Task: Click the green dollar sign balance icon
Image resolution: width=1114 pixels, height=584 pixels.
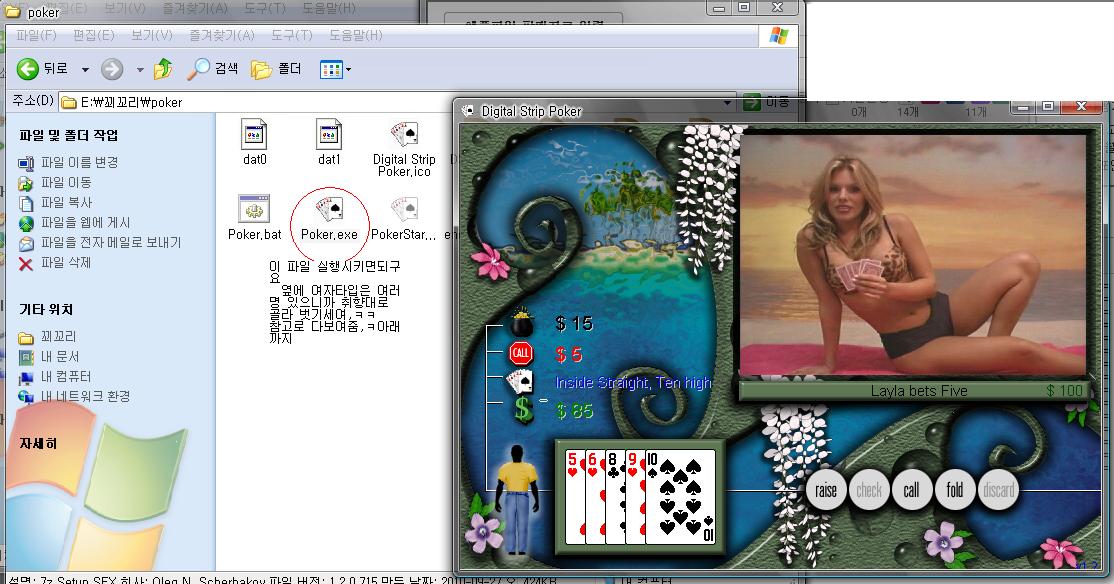Action: pyautogui.click(x=523, y=409)
